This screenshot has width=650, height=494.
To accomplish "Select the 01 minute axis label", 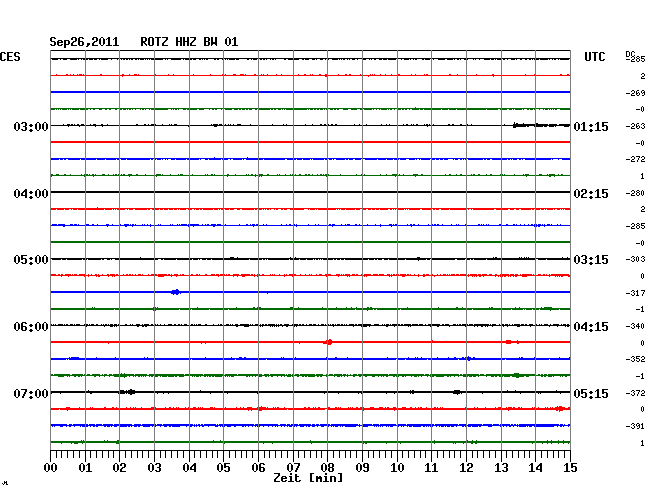I will coord(85,468).
